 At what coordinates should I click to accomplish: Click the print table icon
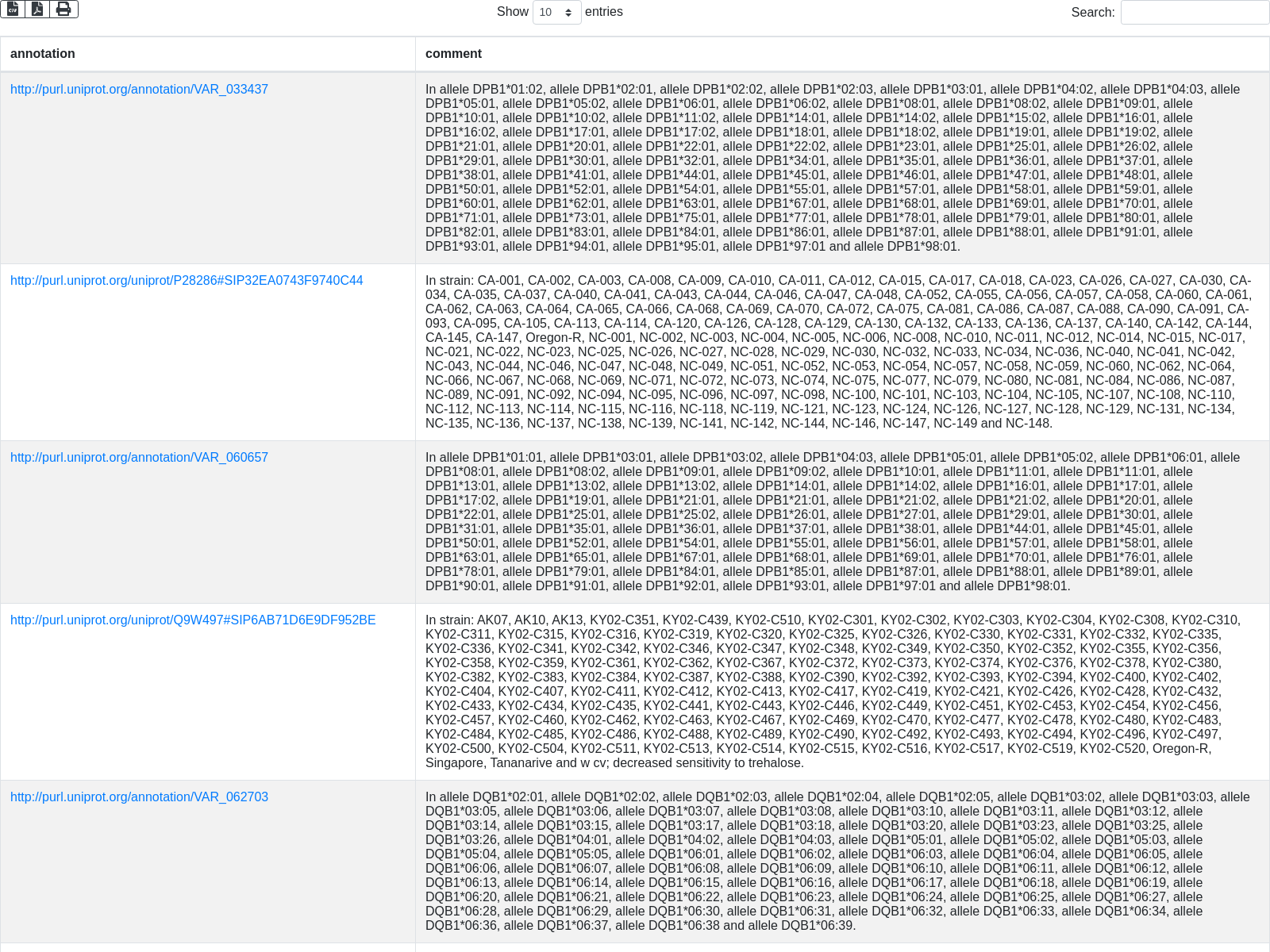tap(63, 9)
